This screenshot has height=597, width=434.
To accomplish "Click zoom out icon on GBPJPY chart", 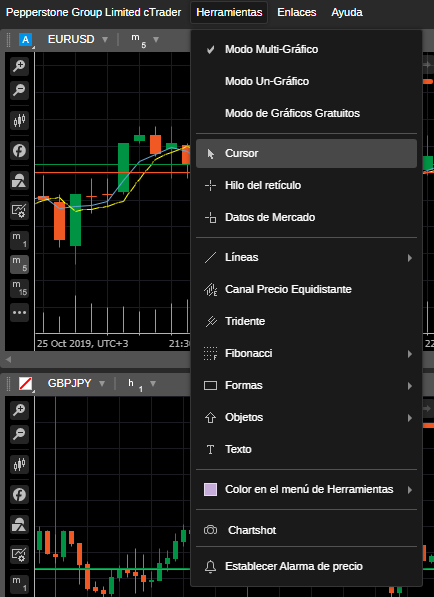I will (x=19, y=434).
